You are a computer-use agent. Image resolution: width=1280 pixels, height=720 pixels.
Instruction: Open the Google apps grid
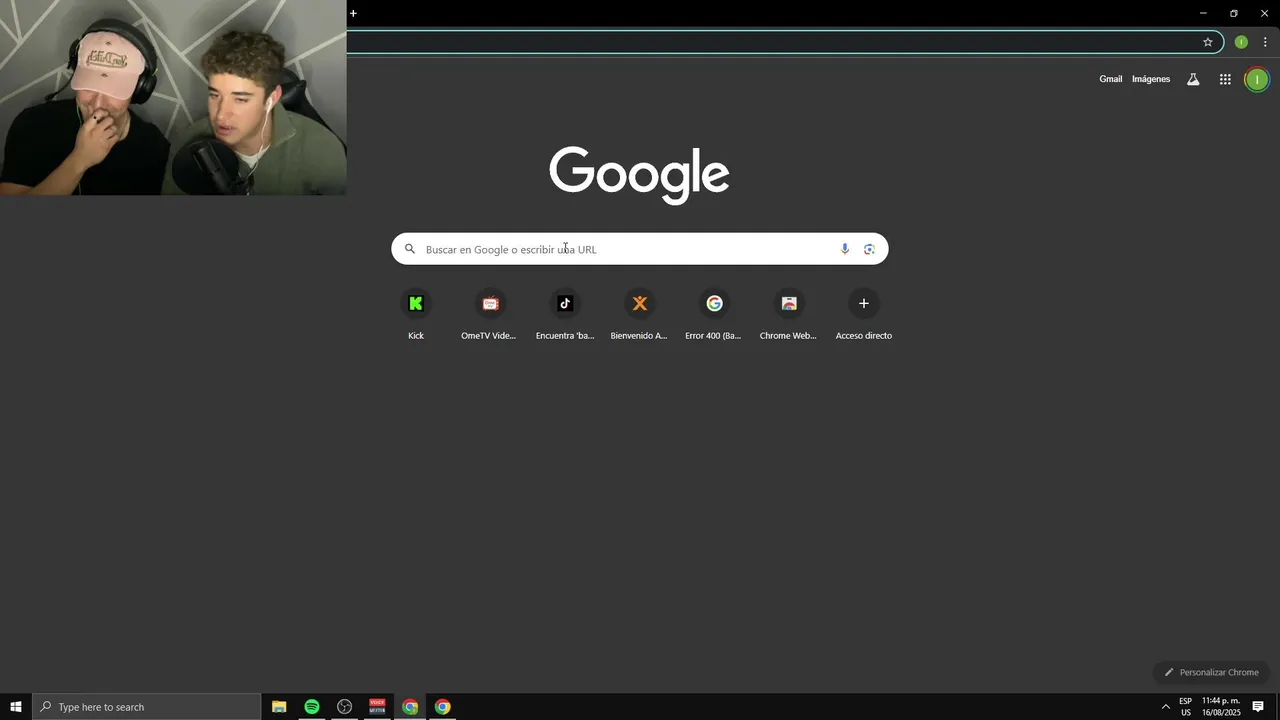pos(1225,79)
